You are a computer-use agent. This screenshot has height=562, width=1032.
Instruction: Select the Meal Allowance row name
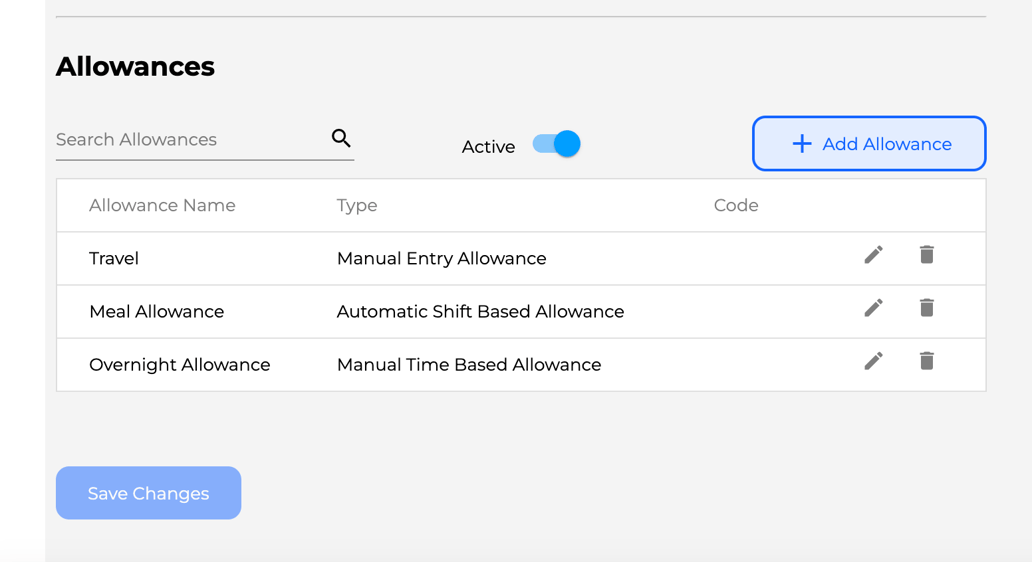[156, 312]
